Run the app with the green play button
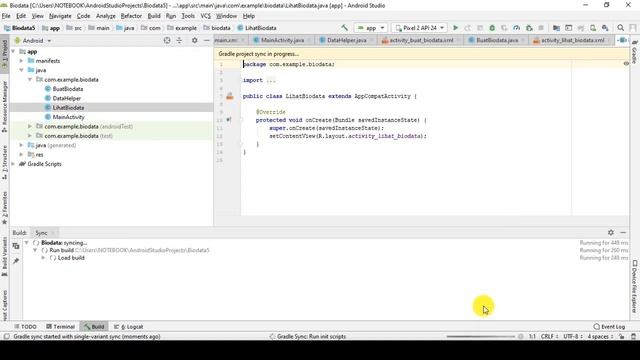This screenshot has width=640, height=360. click(456, 28)
